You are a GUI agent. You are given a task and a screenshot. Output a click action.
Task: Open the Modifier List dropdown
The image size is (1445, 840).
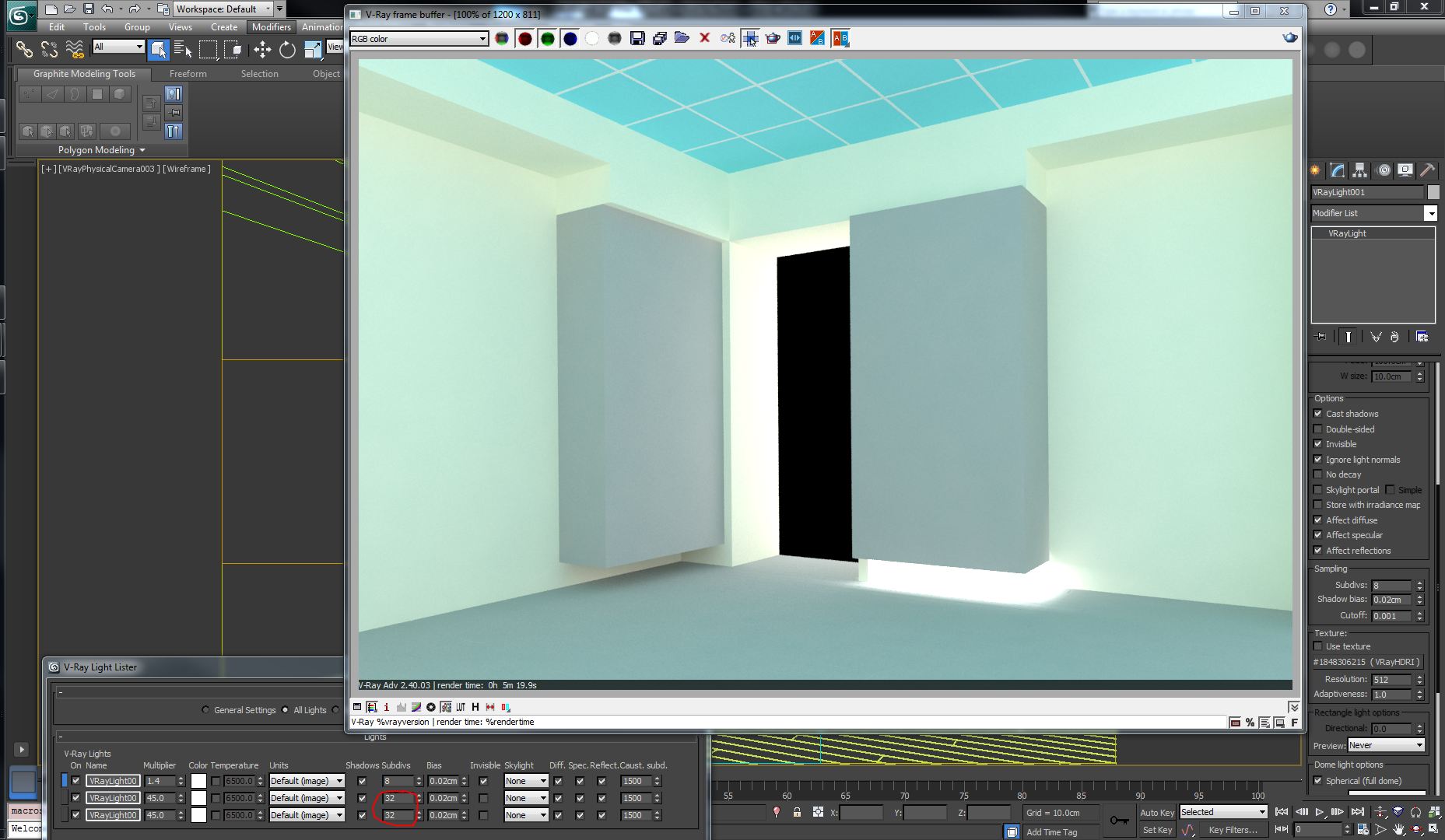pos(1373,213)
